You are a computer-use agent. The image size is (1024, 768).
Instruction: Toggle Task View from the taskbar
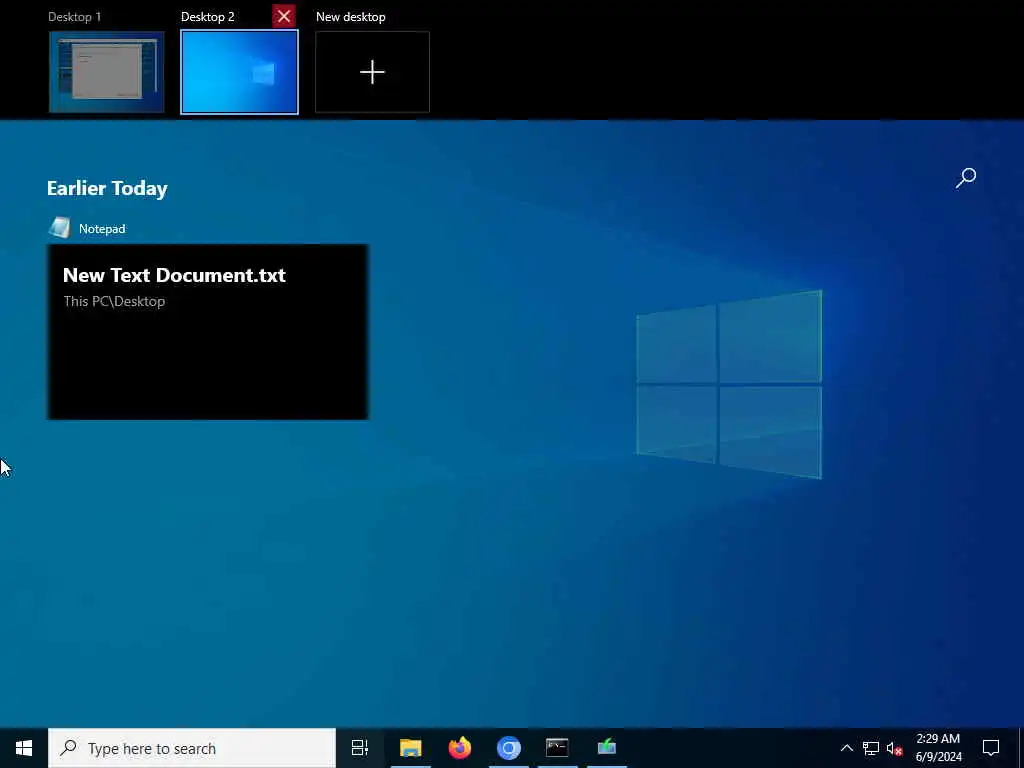(x=360, y=748)
